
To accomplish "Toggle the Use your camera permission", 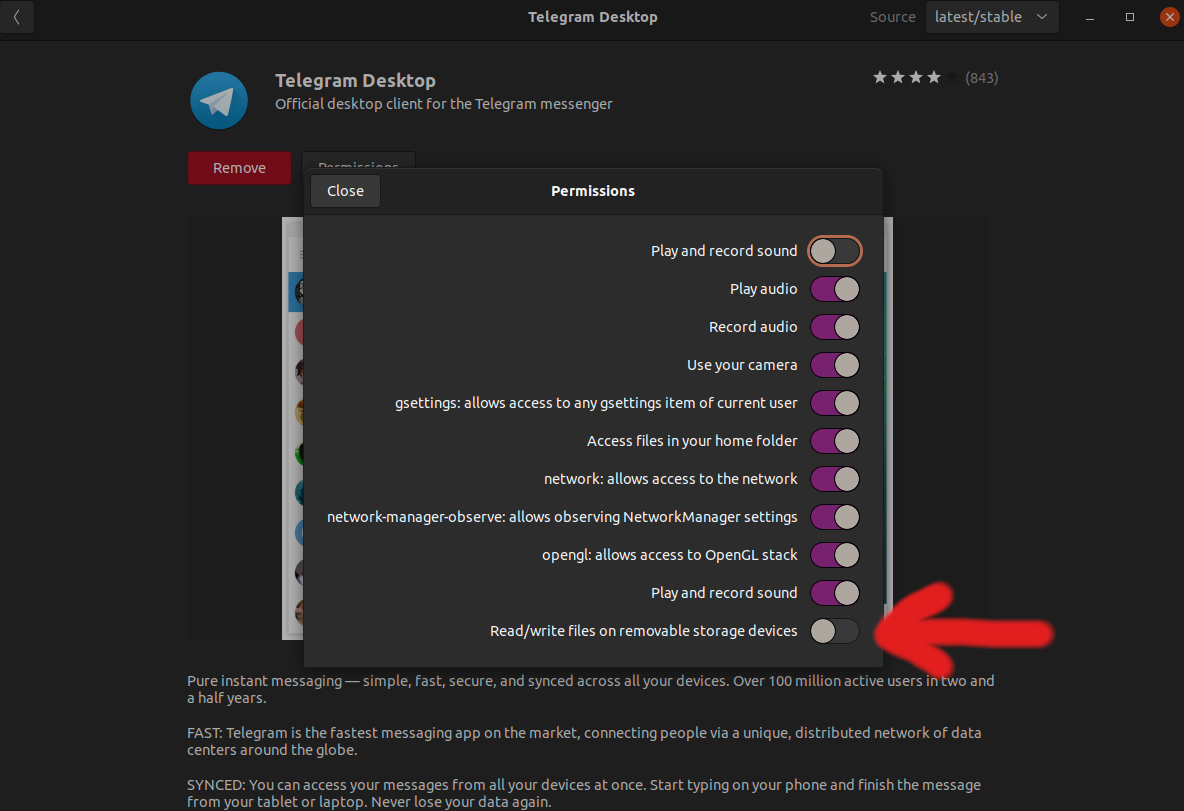I will click(835, 365).
